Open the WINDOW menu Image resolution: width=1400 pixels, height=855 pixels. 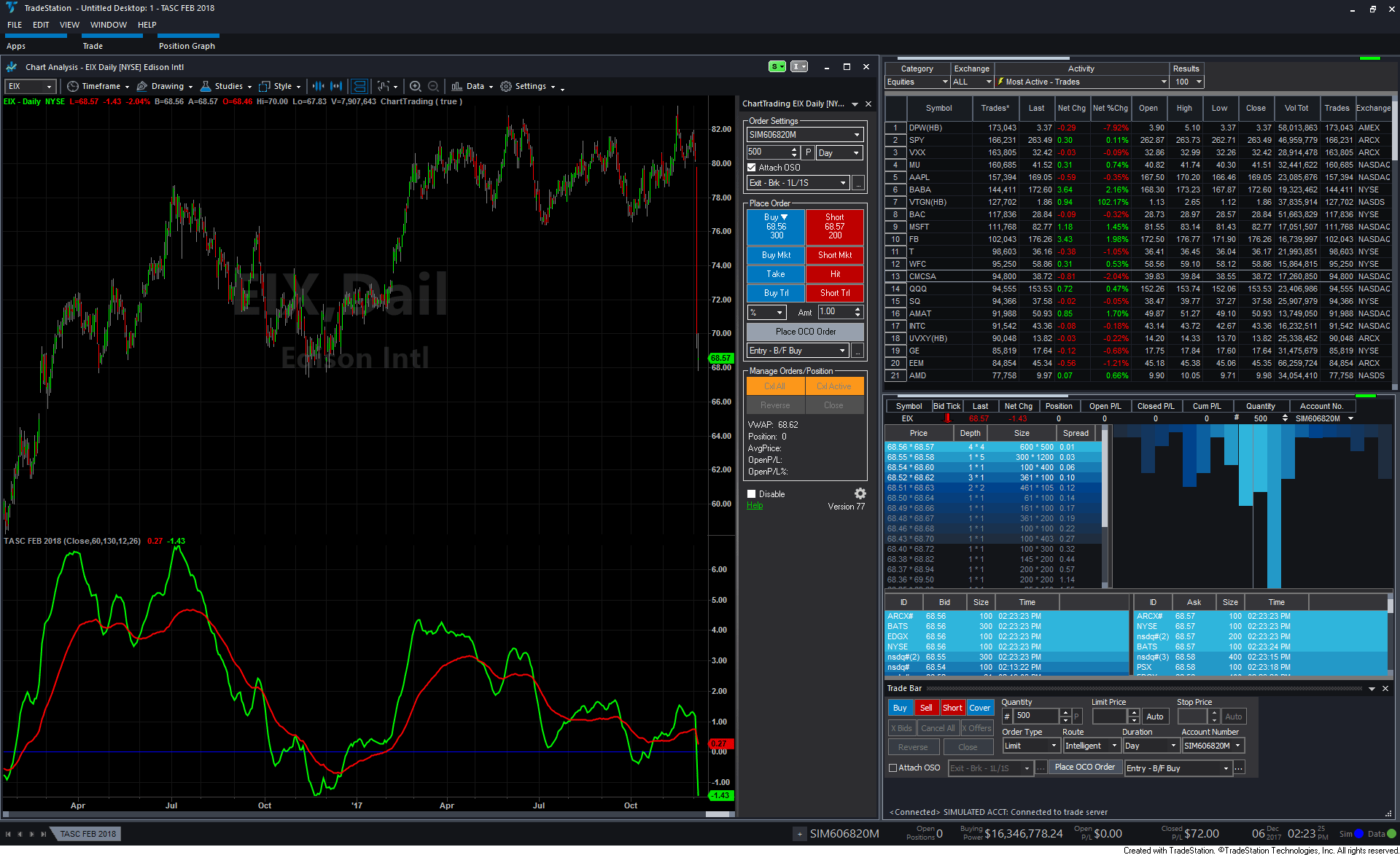(x=109, y=25)
